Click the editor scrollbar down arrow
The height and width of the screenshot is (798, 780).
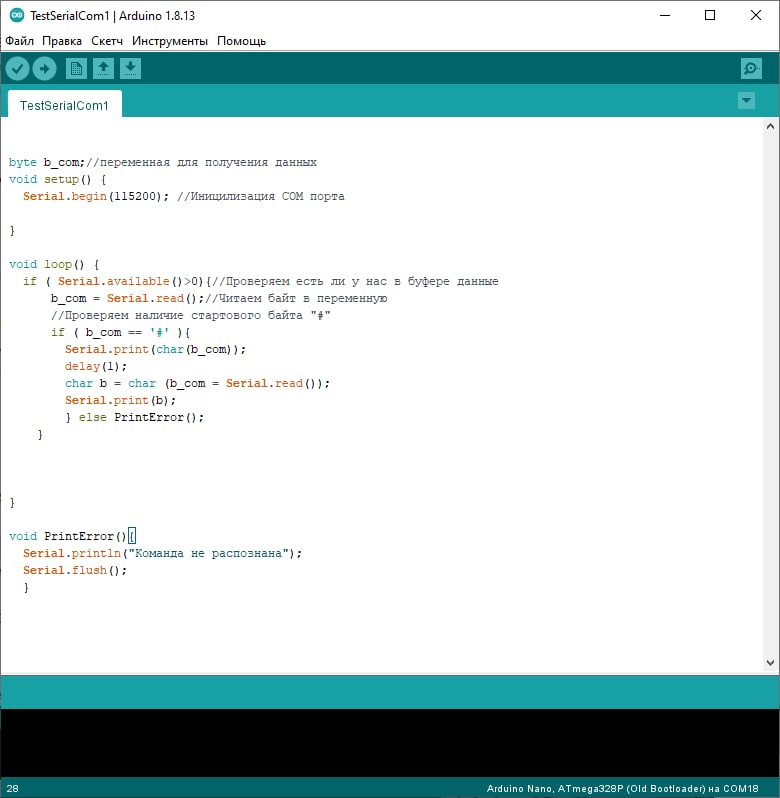770,663
